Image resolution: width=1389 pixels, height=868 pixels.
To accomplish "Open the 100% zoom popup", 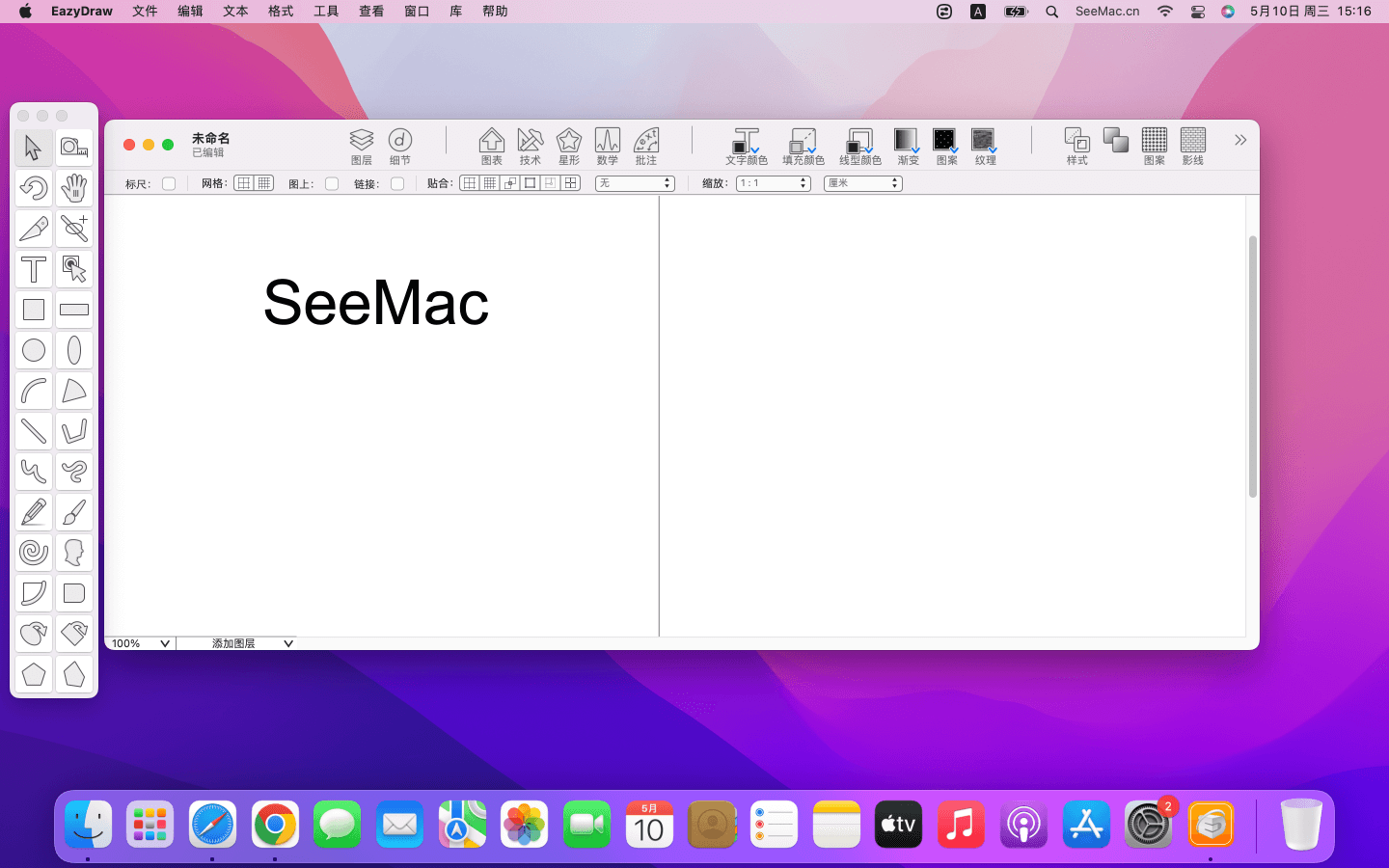I will click(141, 643).
